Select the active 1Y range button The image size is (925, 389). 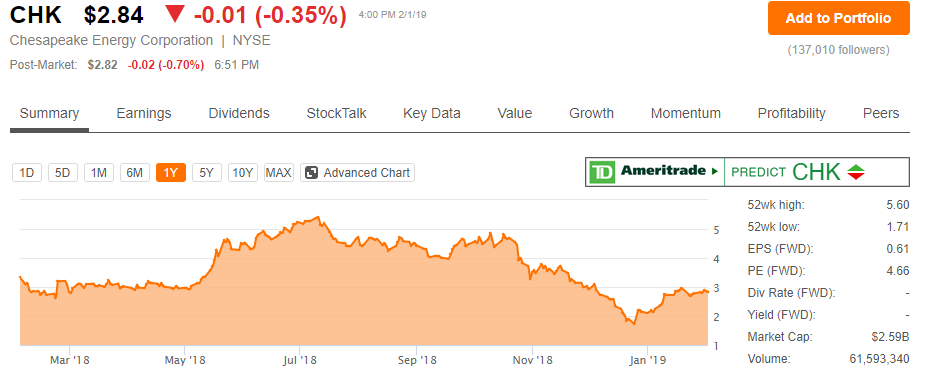point(170,173)
